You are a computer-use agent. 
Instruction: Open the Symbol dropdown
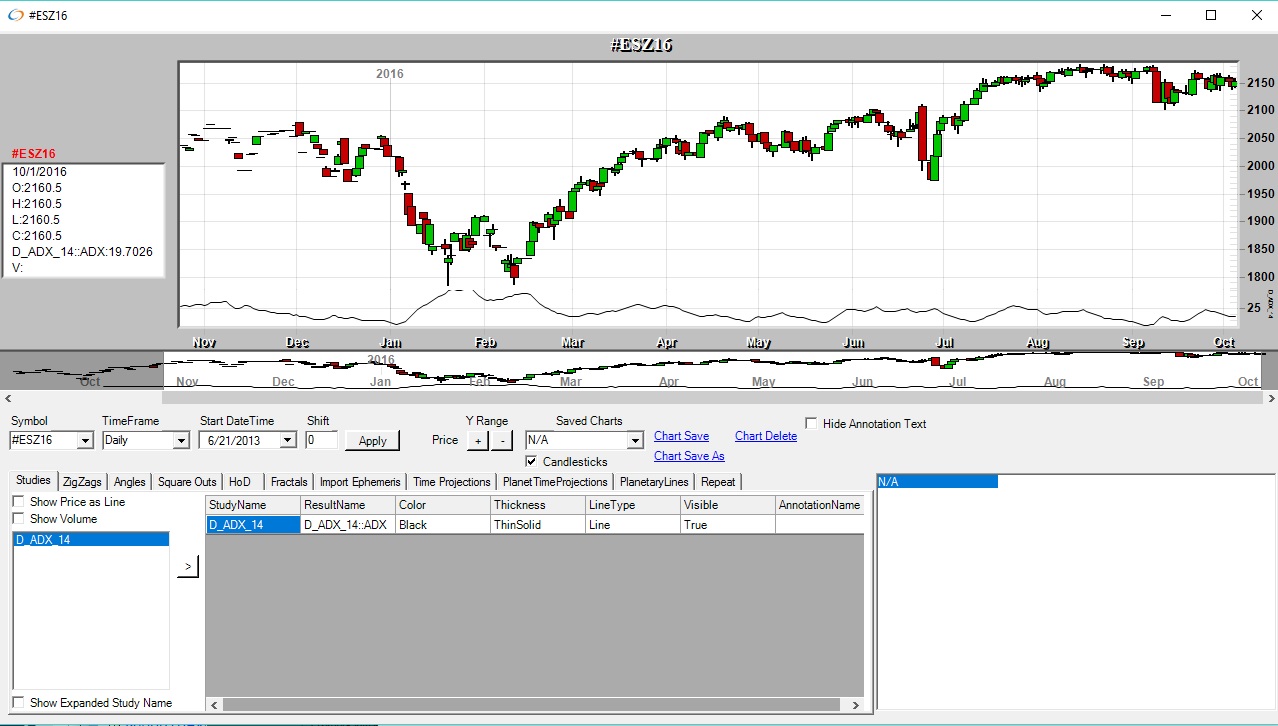tap(84, 440)
